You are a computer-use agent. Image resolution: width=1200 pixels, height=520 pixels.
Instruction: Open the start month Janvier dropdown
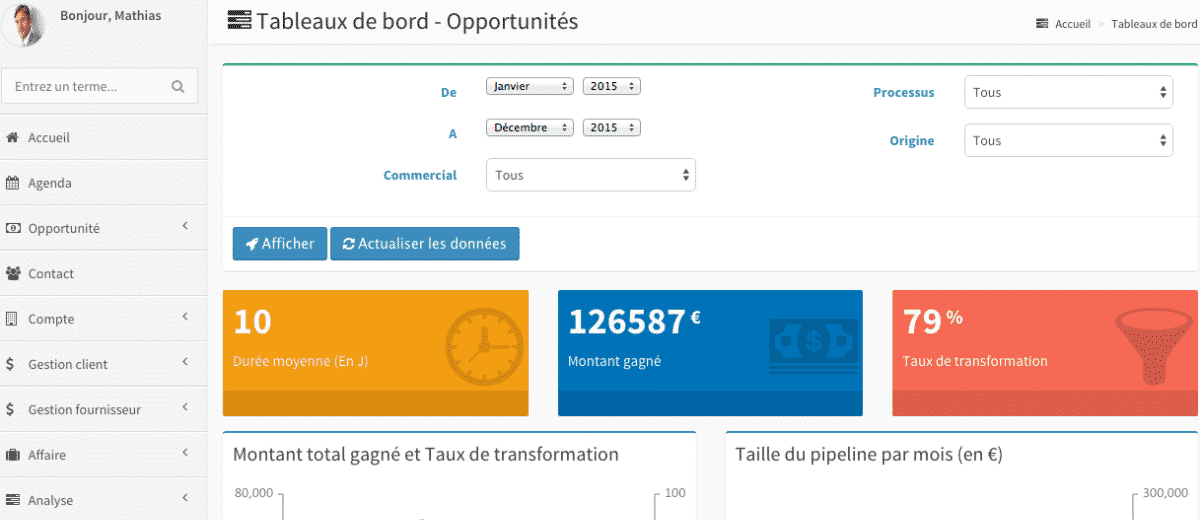click(530, 86)
